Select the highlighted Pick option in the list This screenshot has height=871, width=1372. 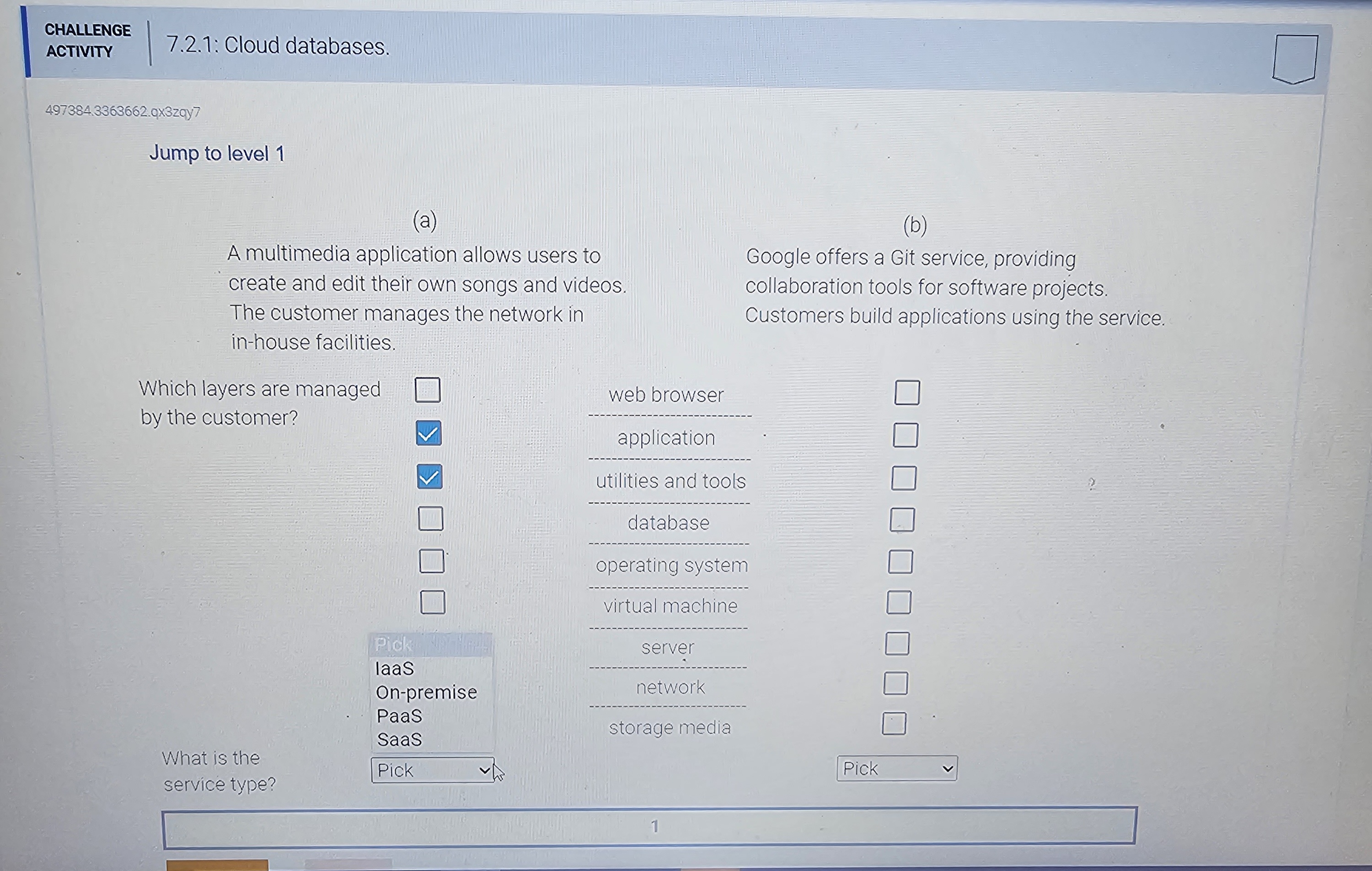click(430, 645)
